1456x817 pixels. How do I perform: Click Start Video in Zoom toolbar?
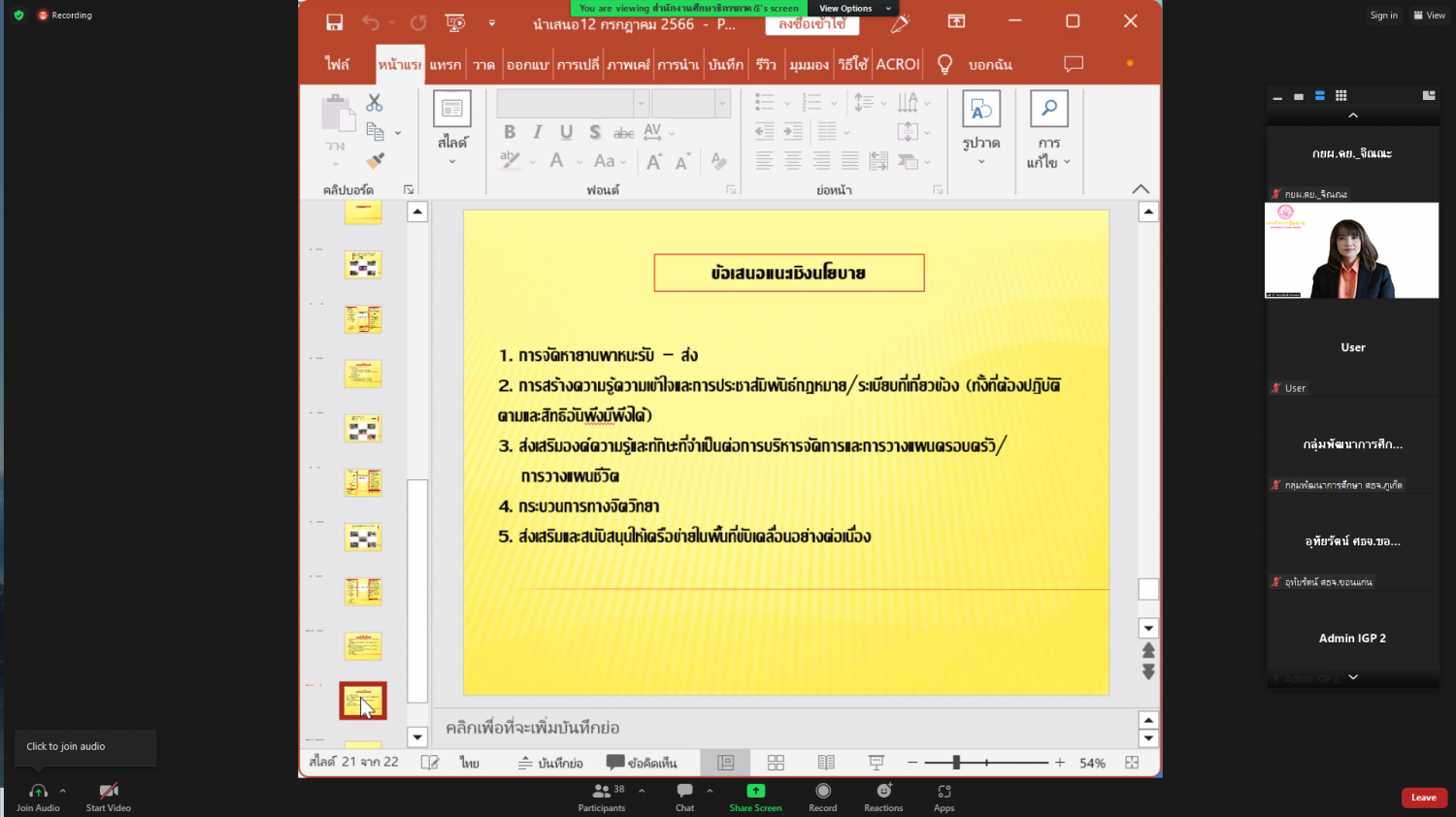coord(109,798)
